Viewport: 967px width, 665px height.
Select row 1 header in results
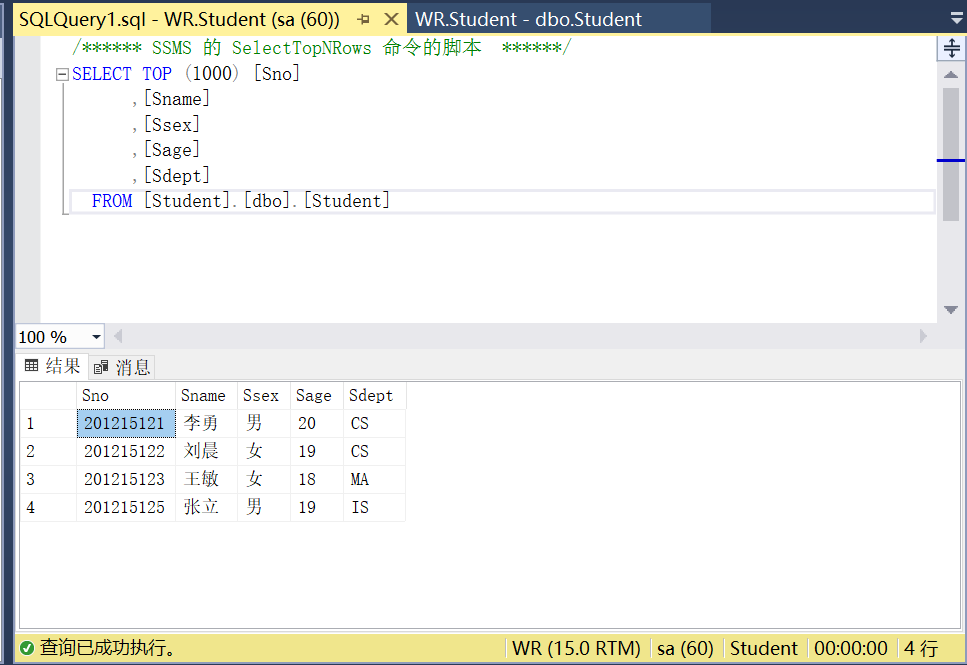48,424
